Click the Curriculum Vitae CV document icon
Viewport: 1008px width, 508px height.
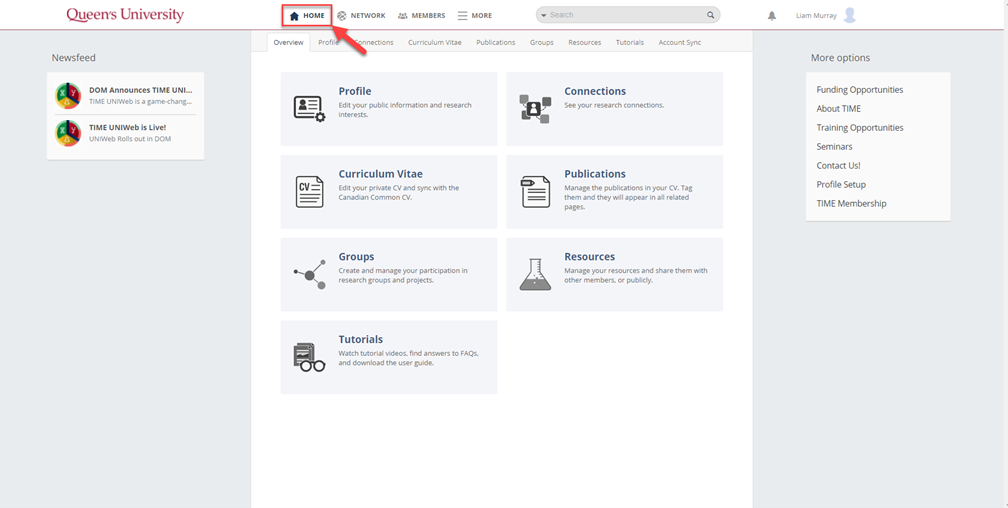tap(309, 191)
